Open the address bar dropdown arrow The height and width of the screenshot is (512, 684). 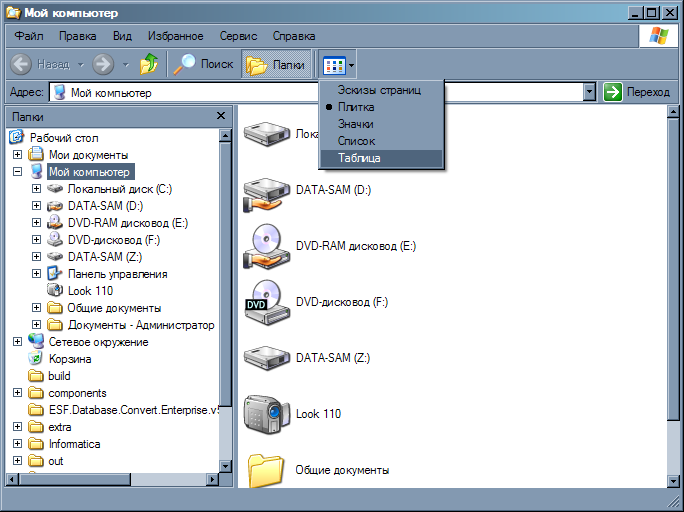(589, 92)
